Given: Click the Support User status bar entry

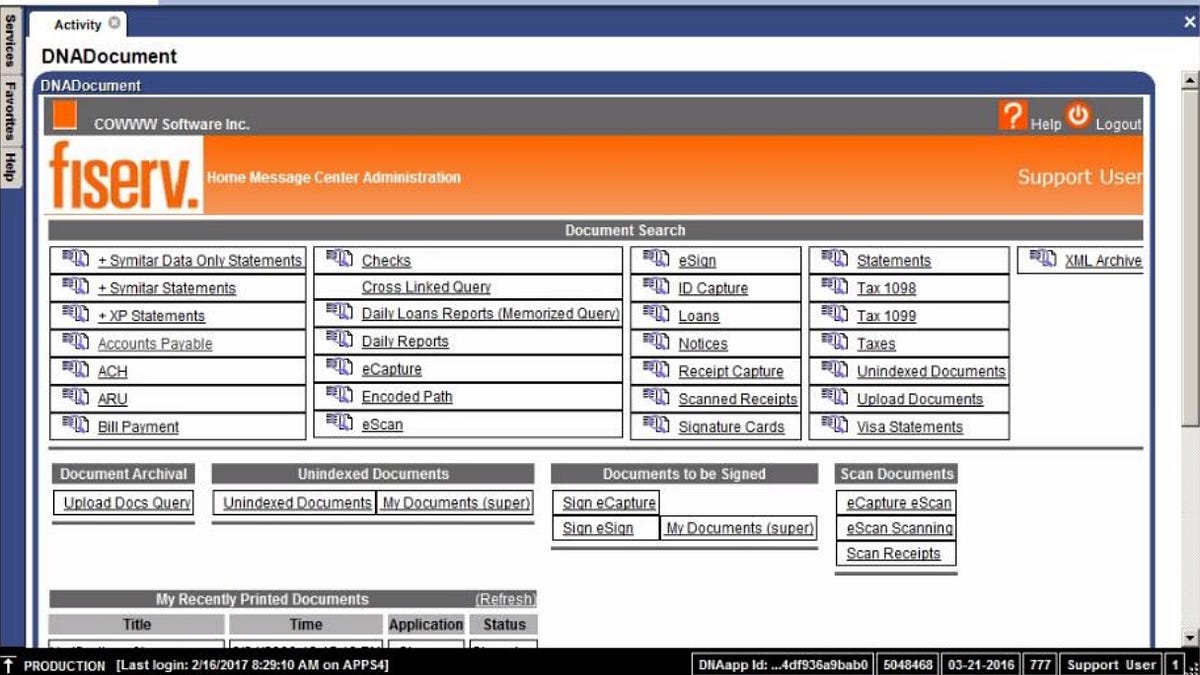Looking at the screenshot, I should [x=1110, y=664].
